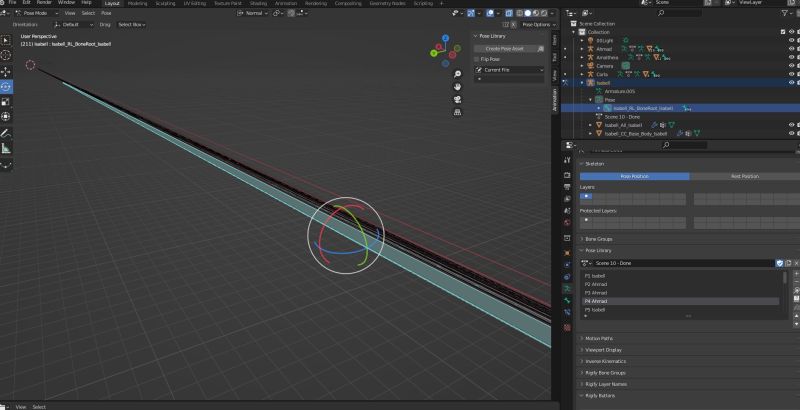
Task: Switch to the Animation workspace tab
Action: [x=286, y=4]
